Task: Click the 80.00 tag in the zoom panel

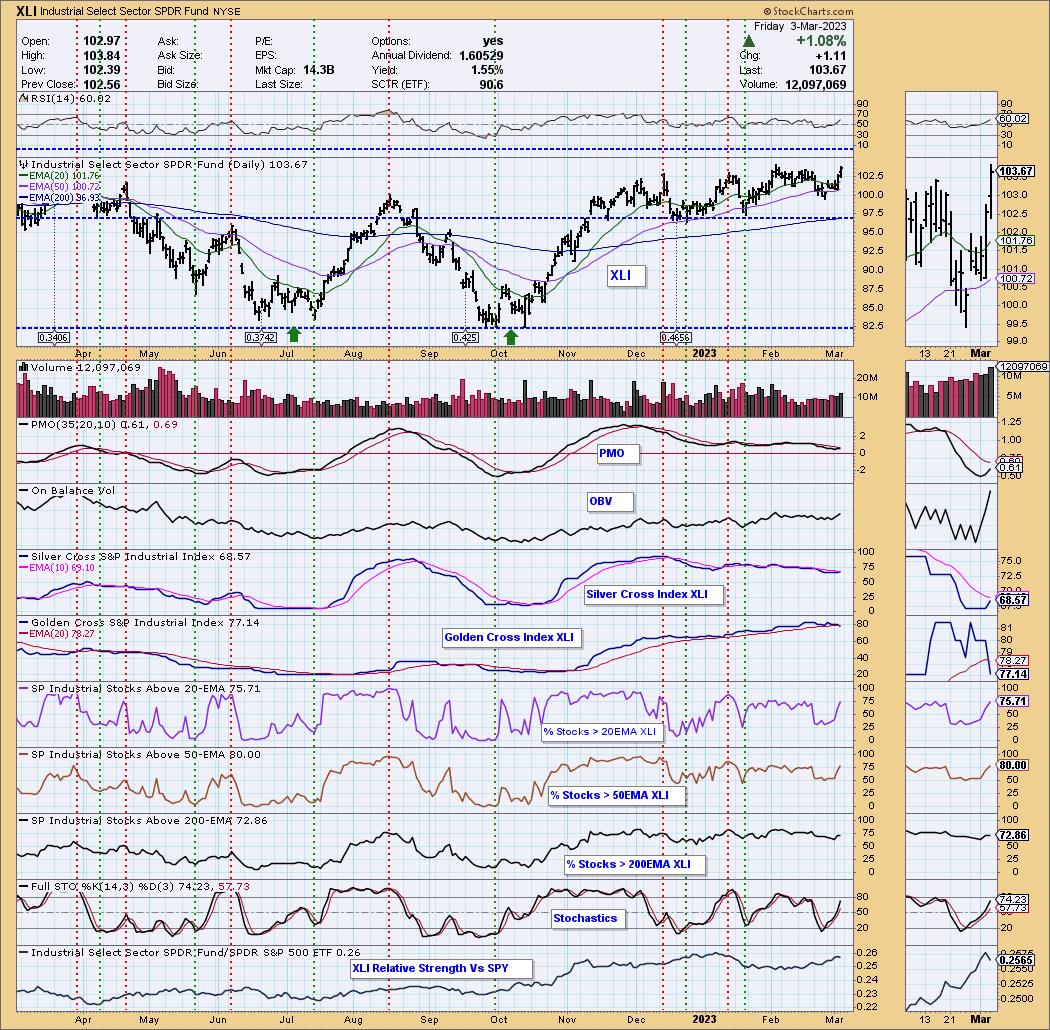Action: (1012, 765)
